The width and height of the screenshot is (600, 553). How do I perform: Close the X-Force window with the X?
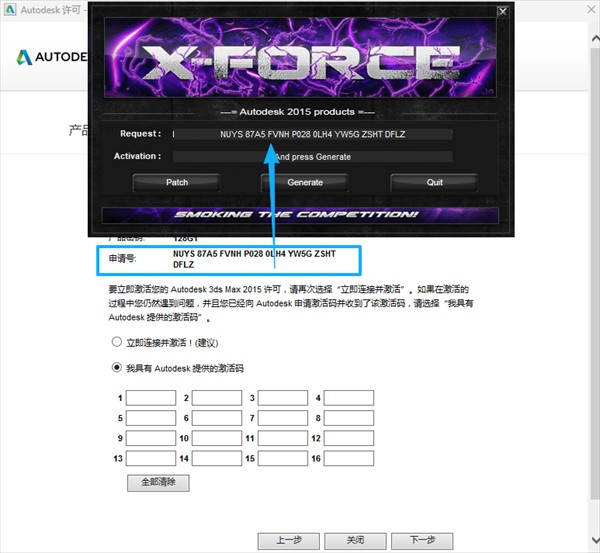pyautogui.click(x=502, y=12)
